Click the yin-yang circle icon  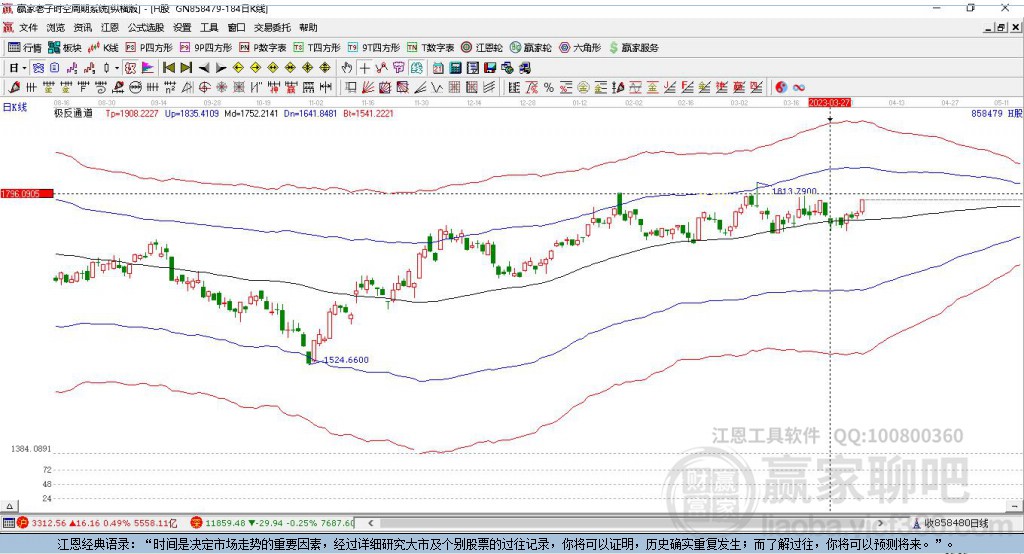click(781, 87)
